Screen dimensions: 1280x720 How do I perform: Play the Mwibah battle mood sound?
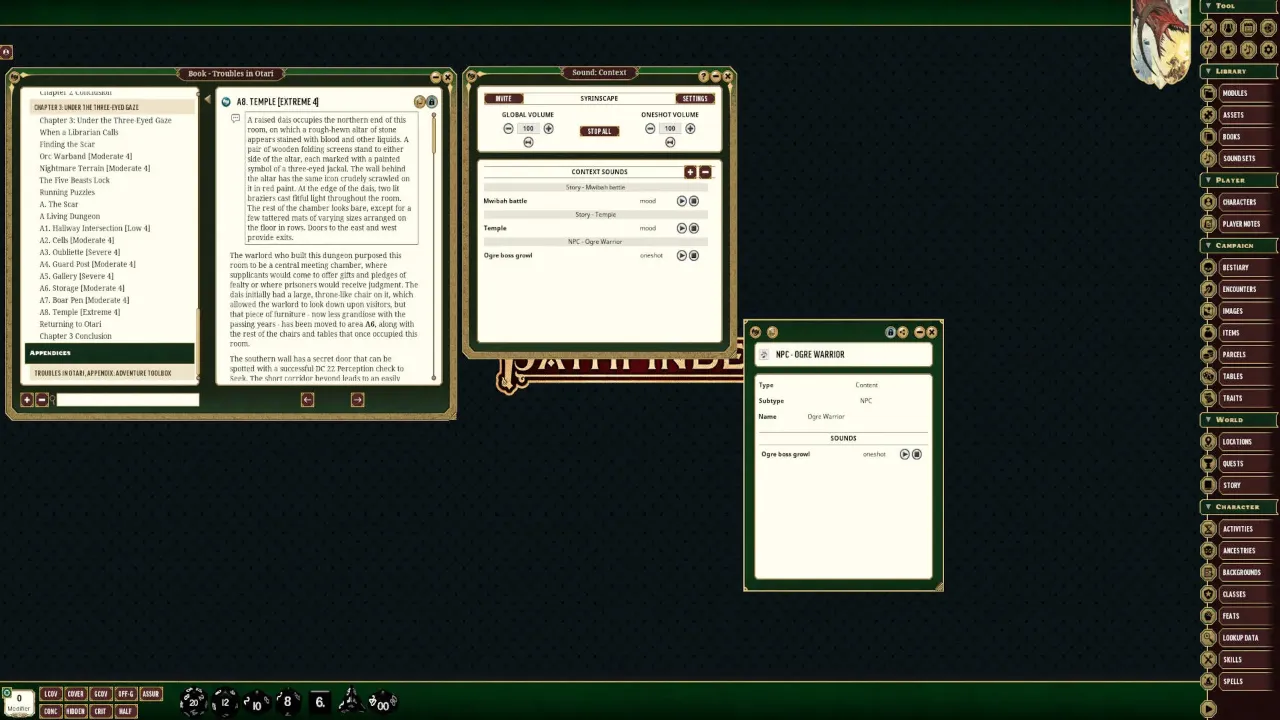click(682, 201)
